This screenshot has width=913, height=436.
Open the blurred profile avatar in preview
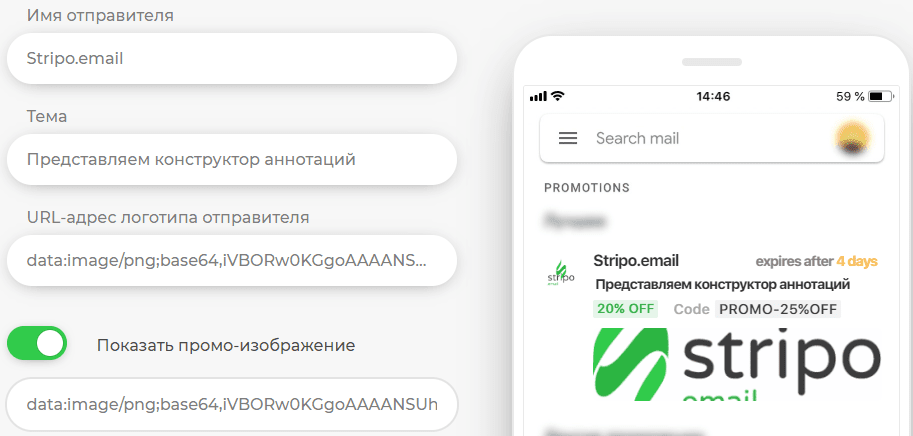coord(852,139)
